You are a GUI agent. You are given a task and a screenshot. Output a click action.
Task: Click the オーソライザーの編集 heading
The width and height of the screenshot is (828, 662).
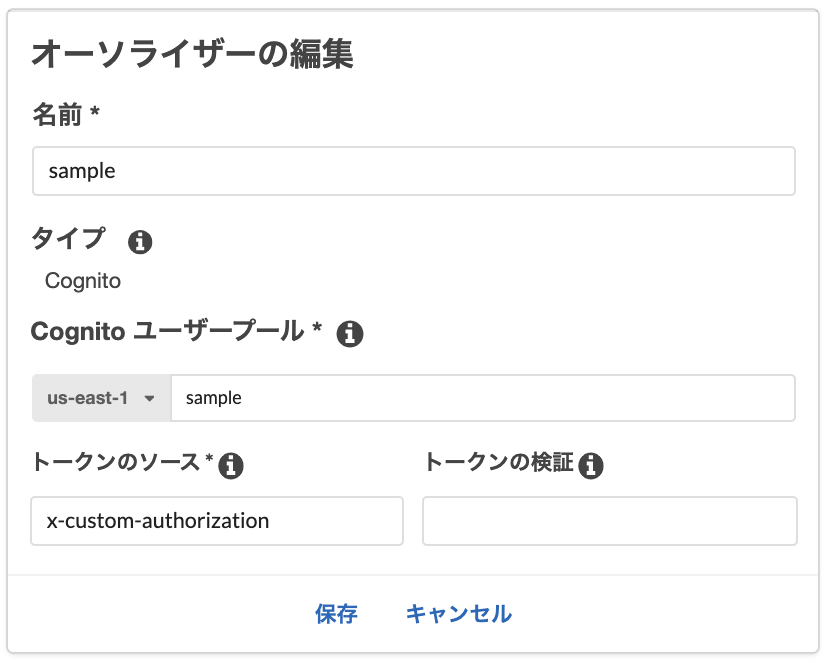point(193,54)
